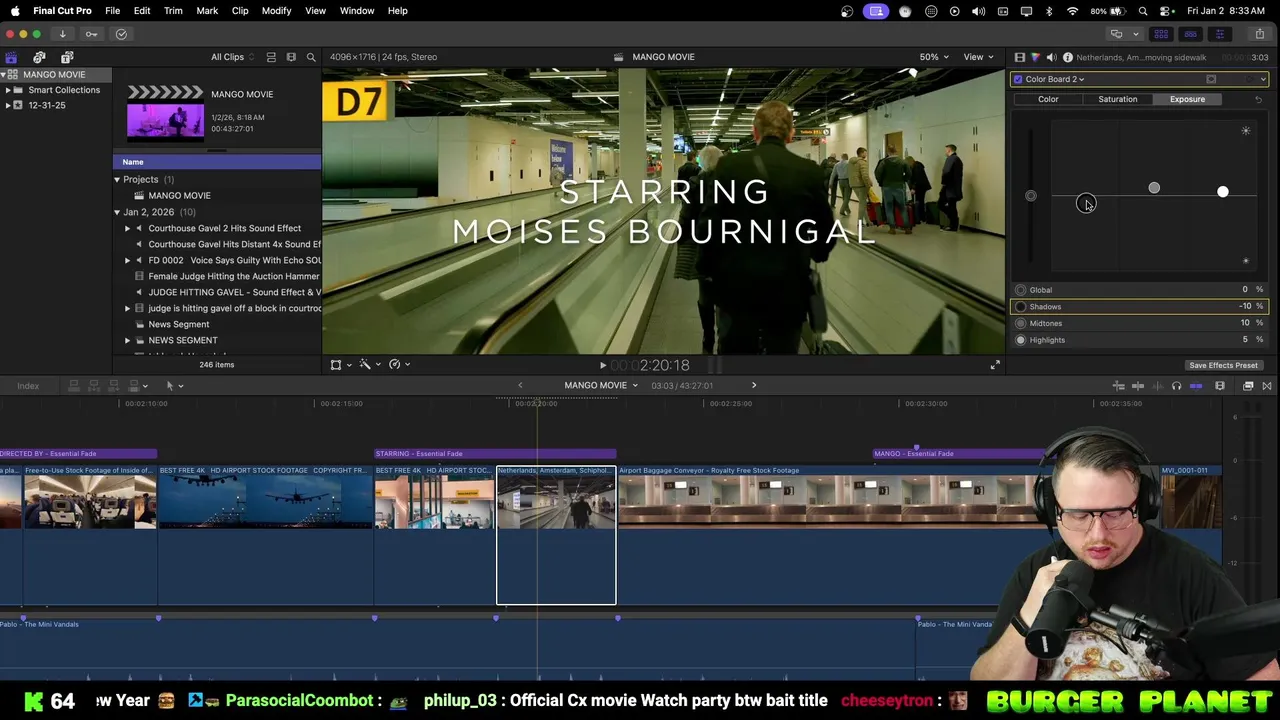The width and height of the screenshot is (1280, 720).
Task: Open clip appearance and filtering options
Action: [291, 57]
